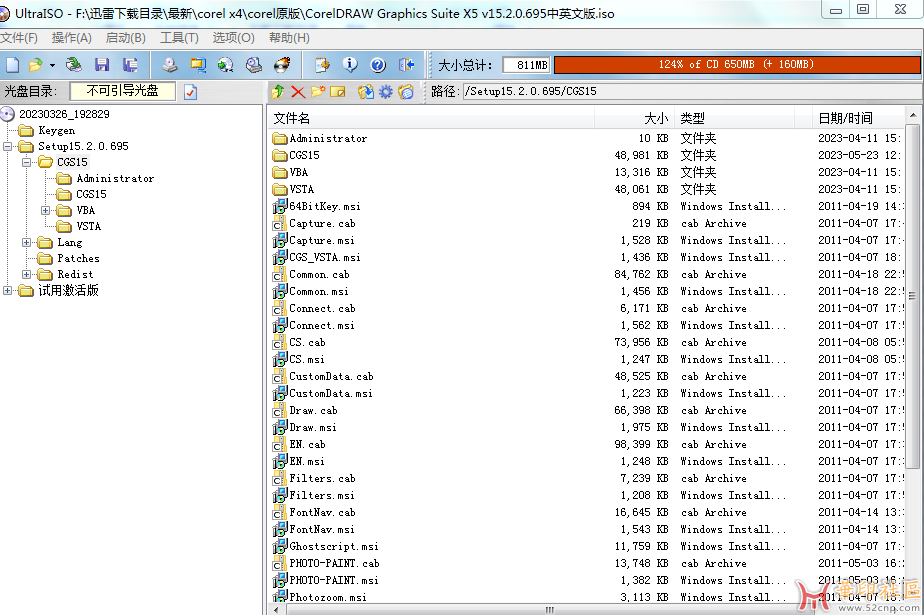The image size is (924, 615).
Task: Click the 路径 path field
Action: point(692,91)
